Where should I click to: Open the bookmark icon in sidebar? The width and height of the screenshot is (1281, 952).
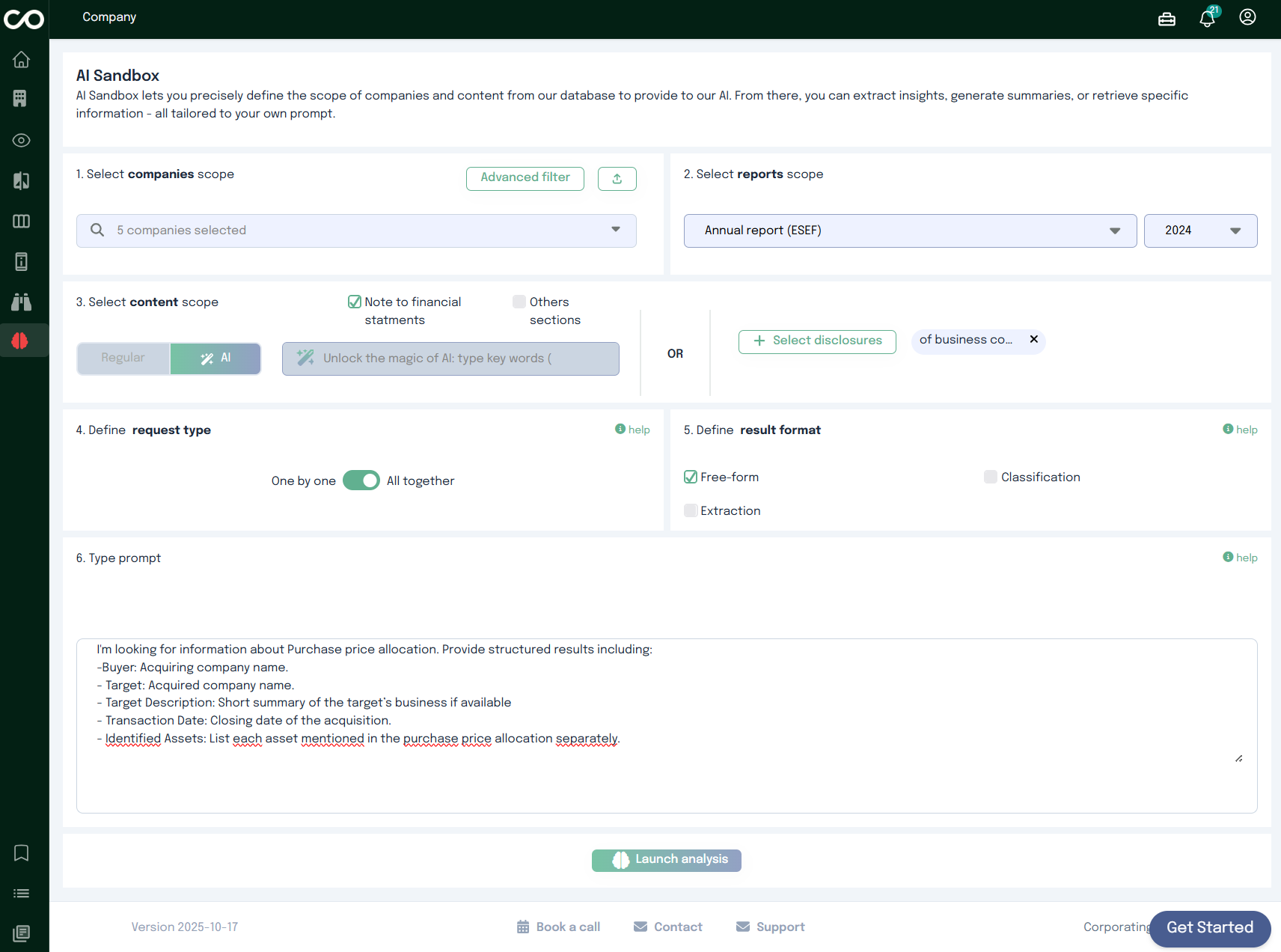point(22,852)
